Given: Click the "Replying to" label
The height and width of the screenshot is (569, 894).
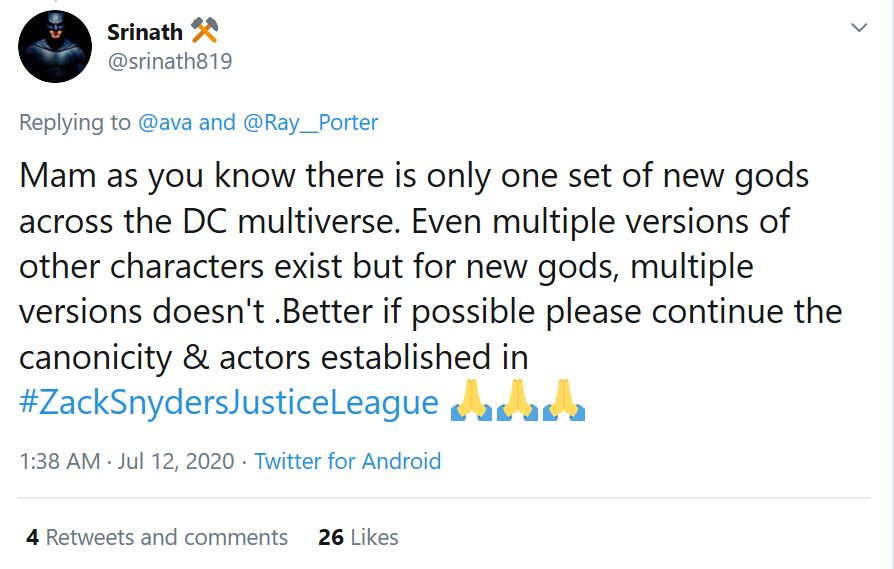Looking at the screenshot, I should click(x=75, y=122).
